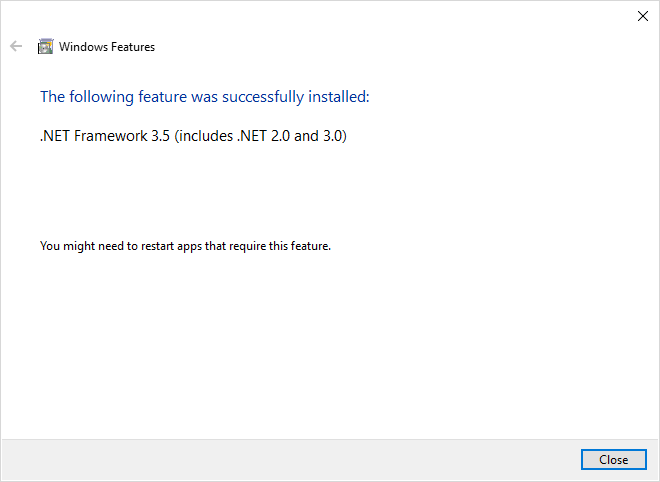Viewport: 660px width, 482px height.
Task: Click the word successfully in the blue heading
Action: [x=263, y=97]
